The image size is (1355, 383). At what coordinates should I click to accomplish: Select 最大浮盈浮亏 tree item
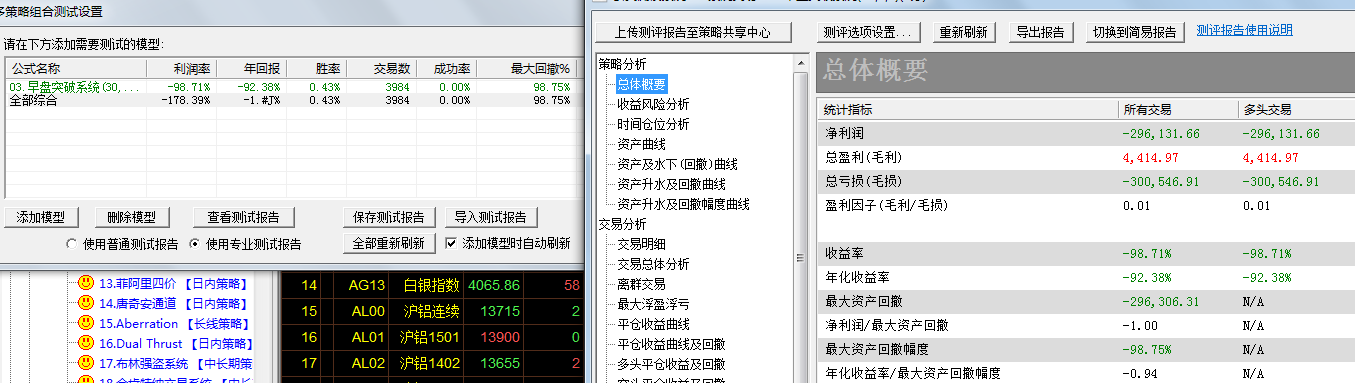[x=653, y=304]
